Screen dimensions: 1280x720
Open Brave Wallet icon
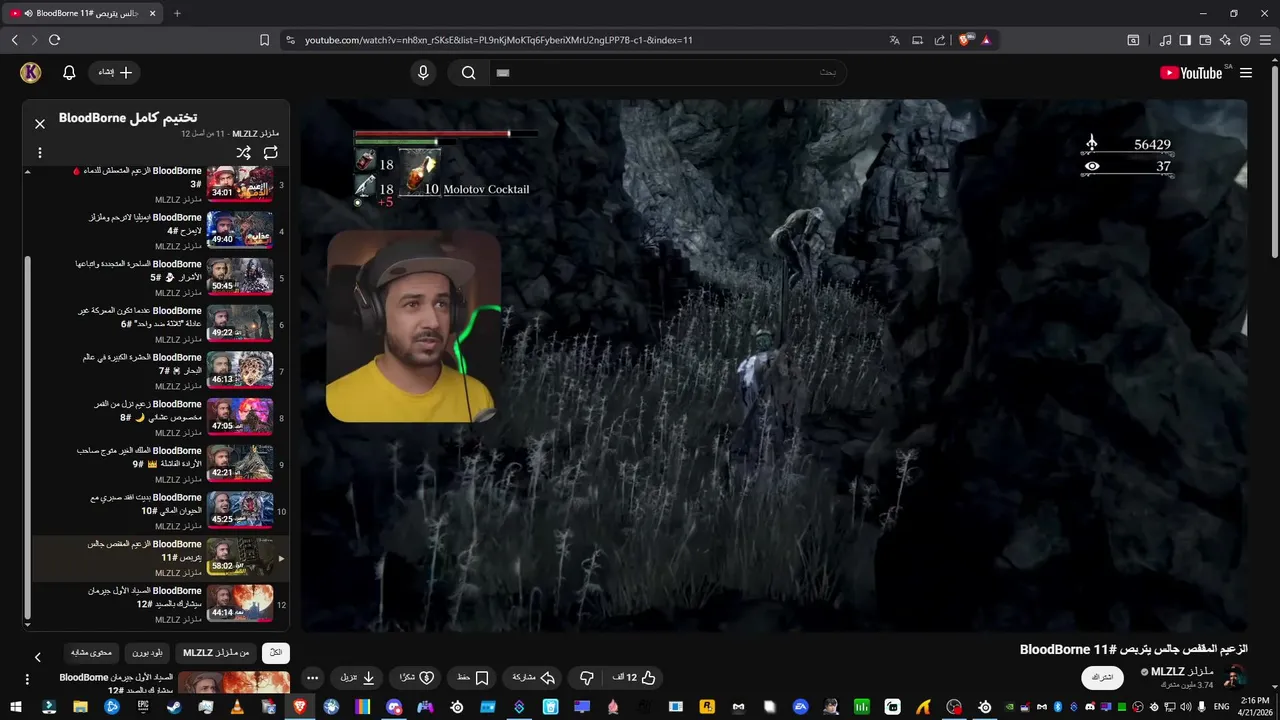click(1205, 40)
